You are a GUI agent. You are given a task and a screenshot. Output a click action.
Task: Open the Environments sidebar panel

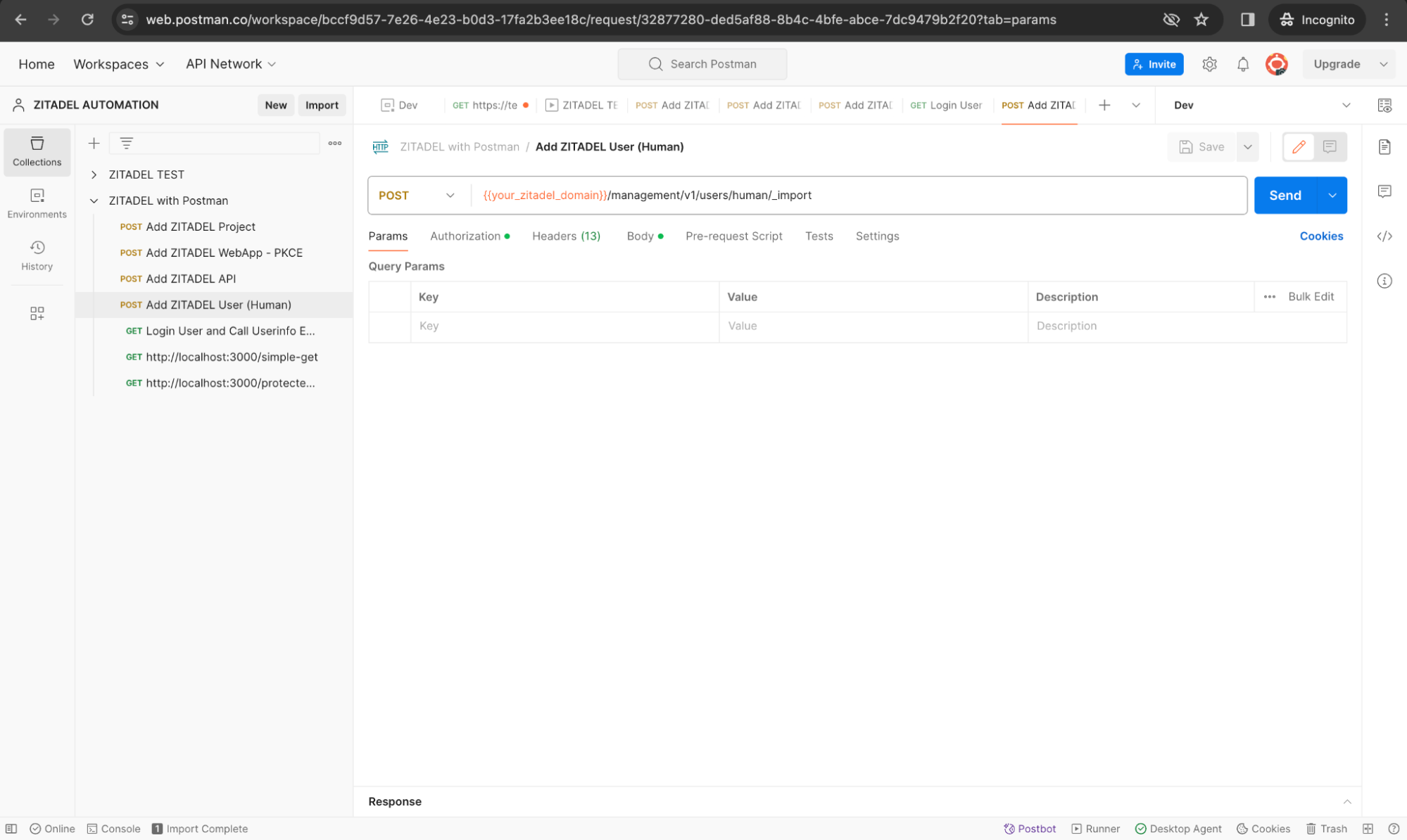(x=37, y=203)
